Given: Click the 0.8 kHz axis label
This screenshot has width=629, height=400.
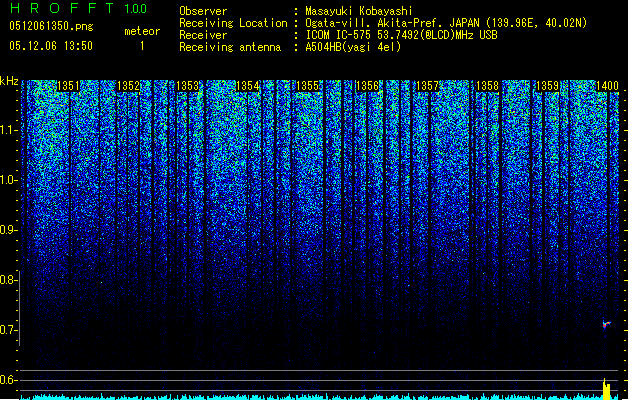Looking at the screenshot, I should click(x=9, y=280).
